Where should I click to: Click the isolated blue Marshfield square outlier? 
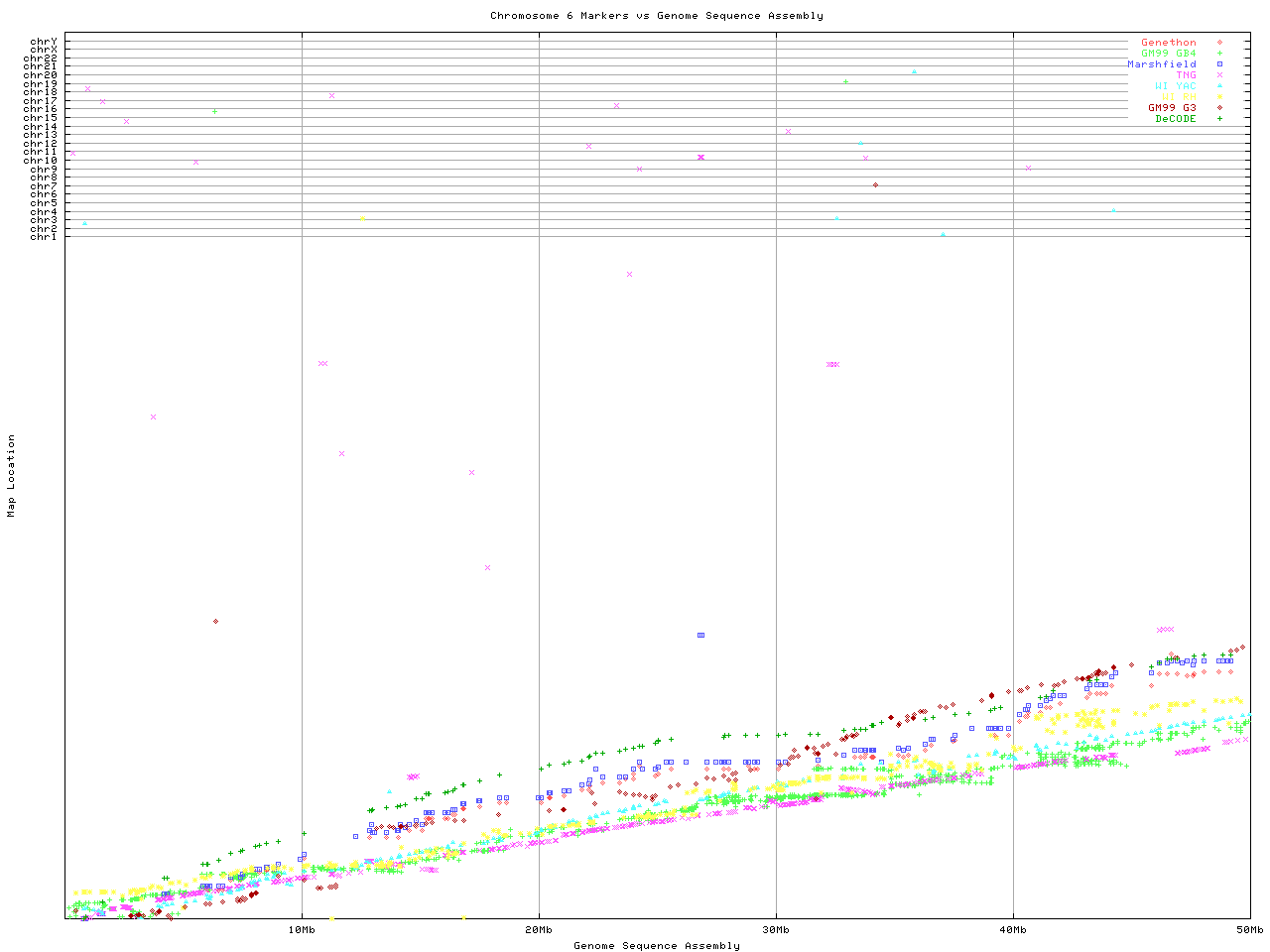[x=700, y=635]
